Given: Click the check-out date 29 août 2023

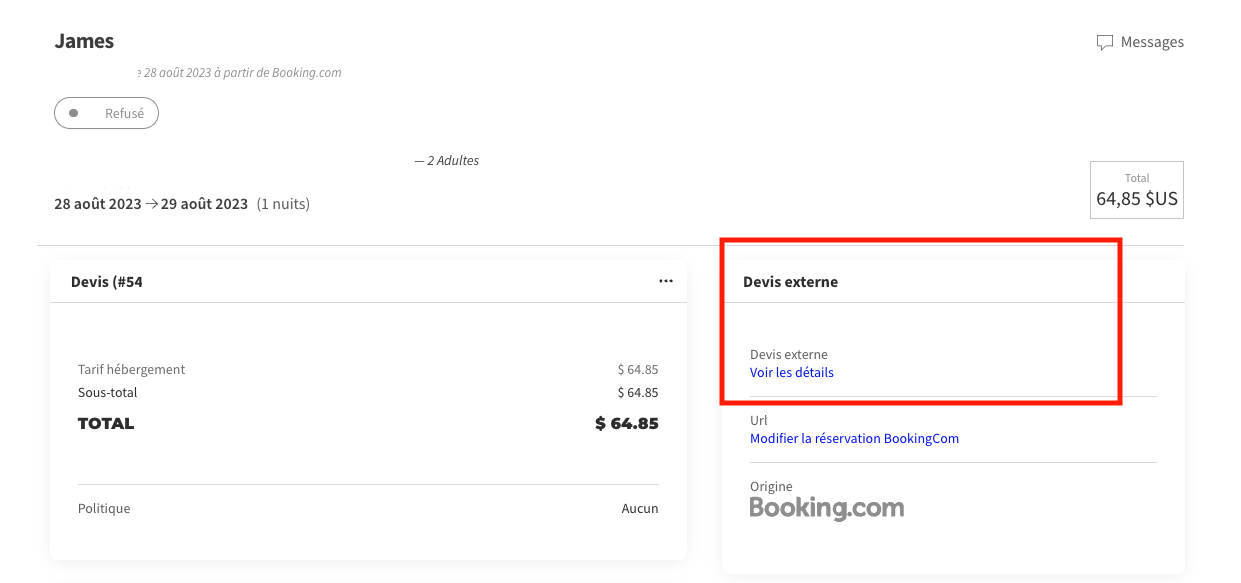Looking at the screenshot, I should [x=204, y=204].
